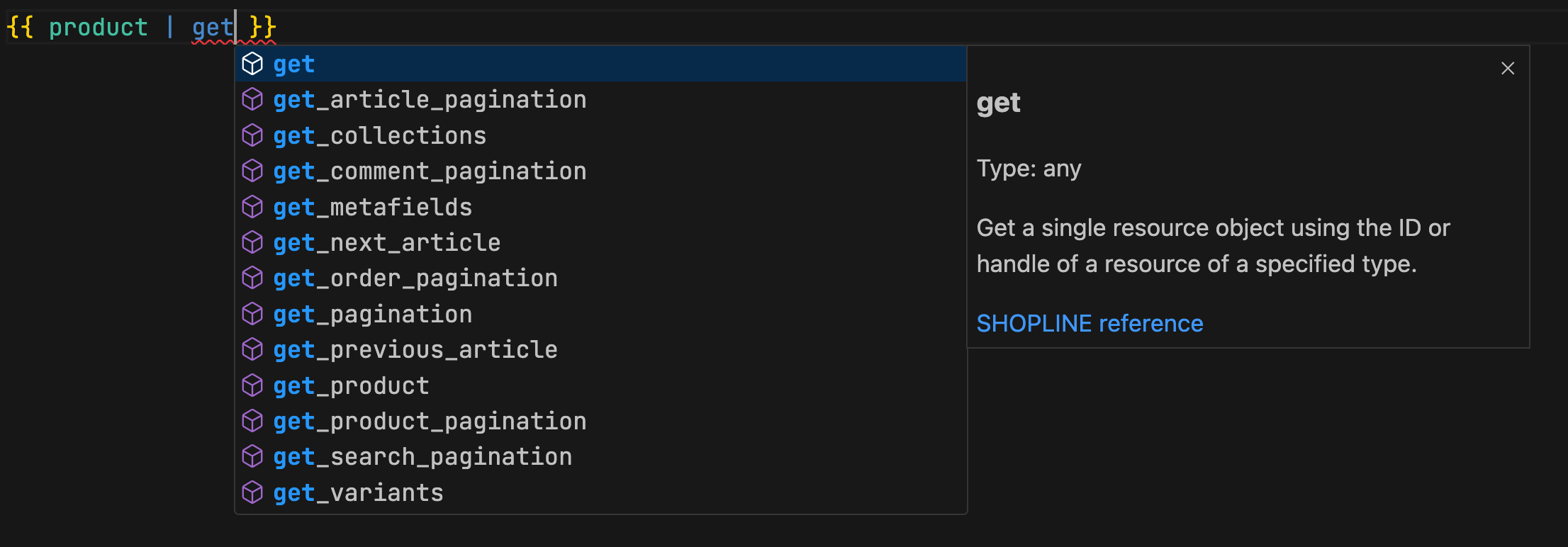Click the get title in documentation panel

click(x=998, y=103)
